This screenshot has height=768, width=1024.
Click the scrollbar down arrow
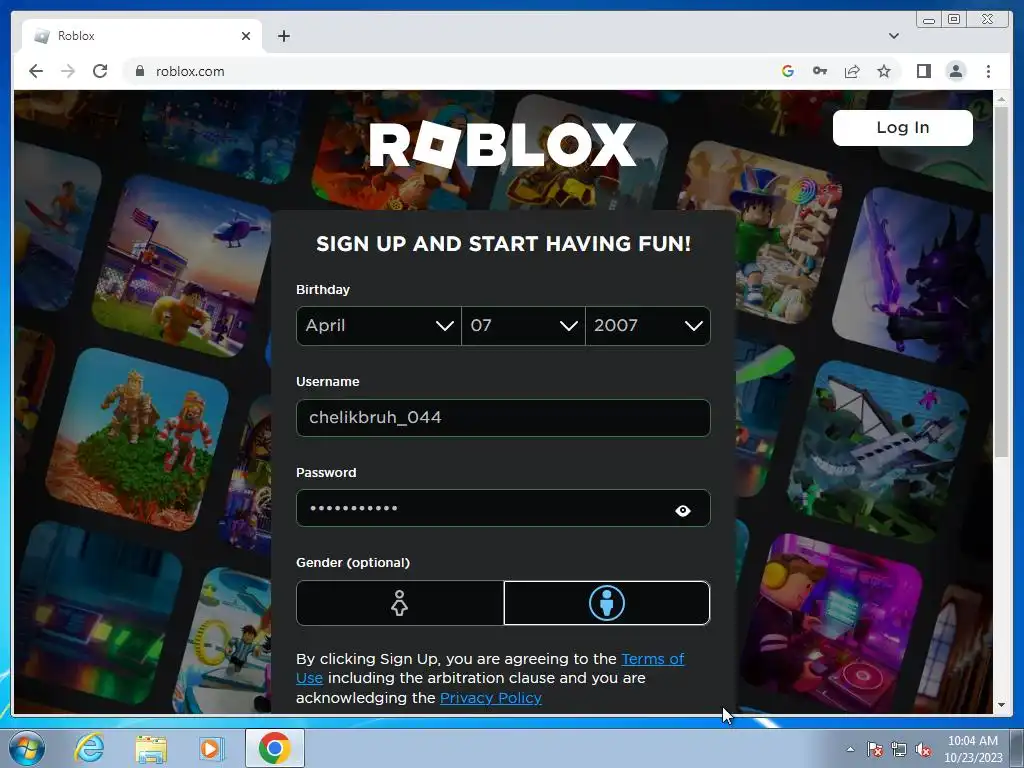(1001, 705)
